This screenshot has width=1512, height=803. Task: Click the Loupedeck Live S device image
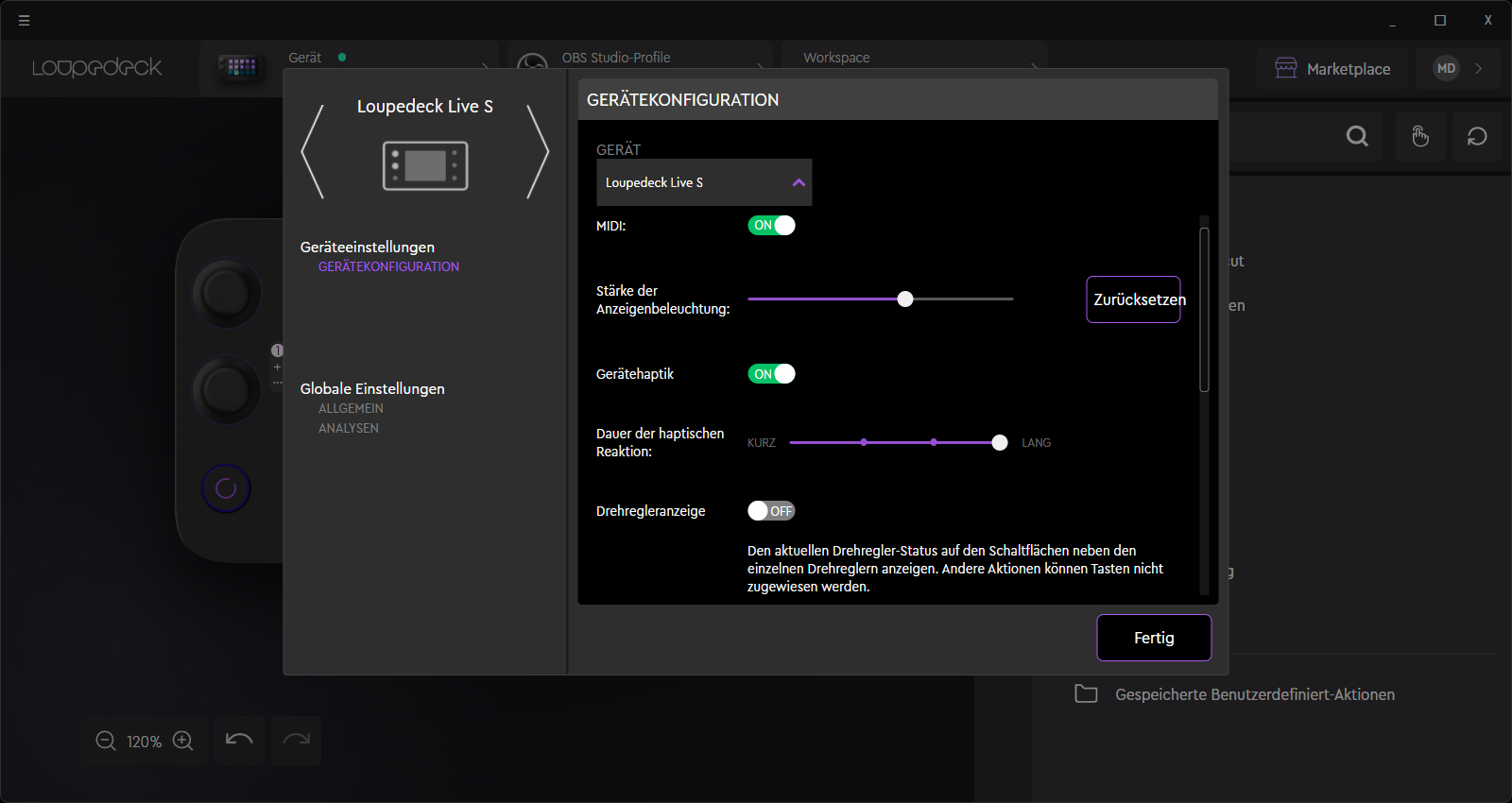[425, 165]
